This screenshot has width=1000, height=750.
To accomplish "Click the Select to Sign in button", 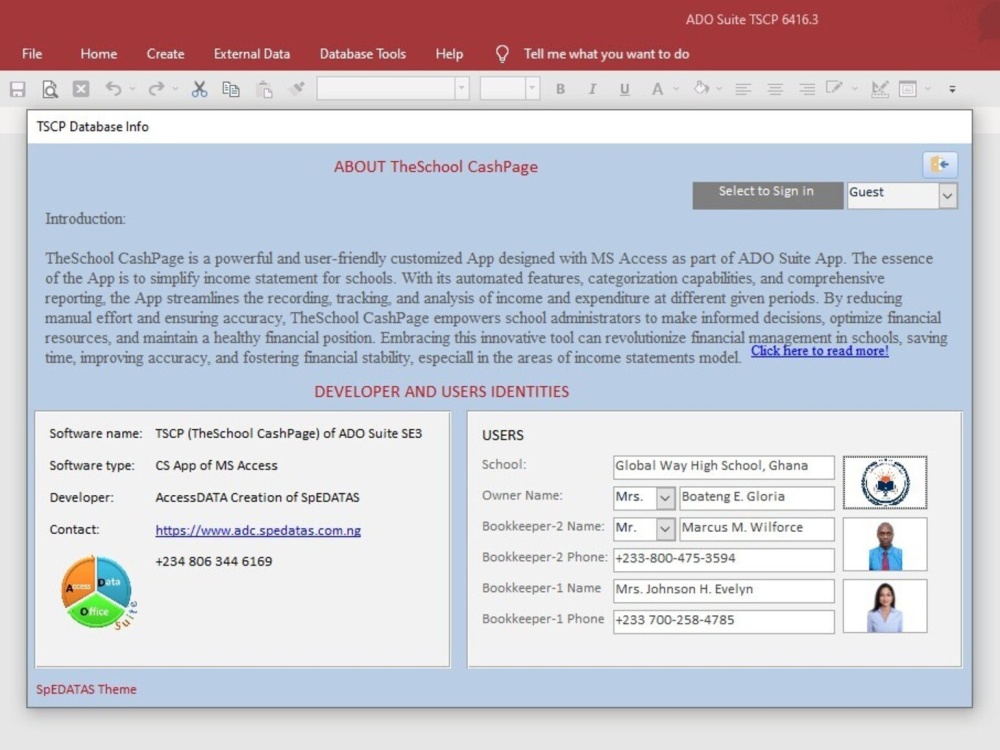I will [768, 196].
